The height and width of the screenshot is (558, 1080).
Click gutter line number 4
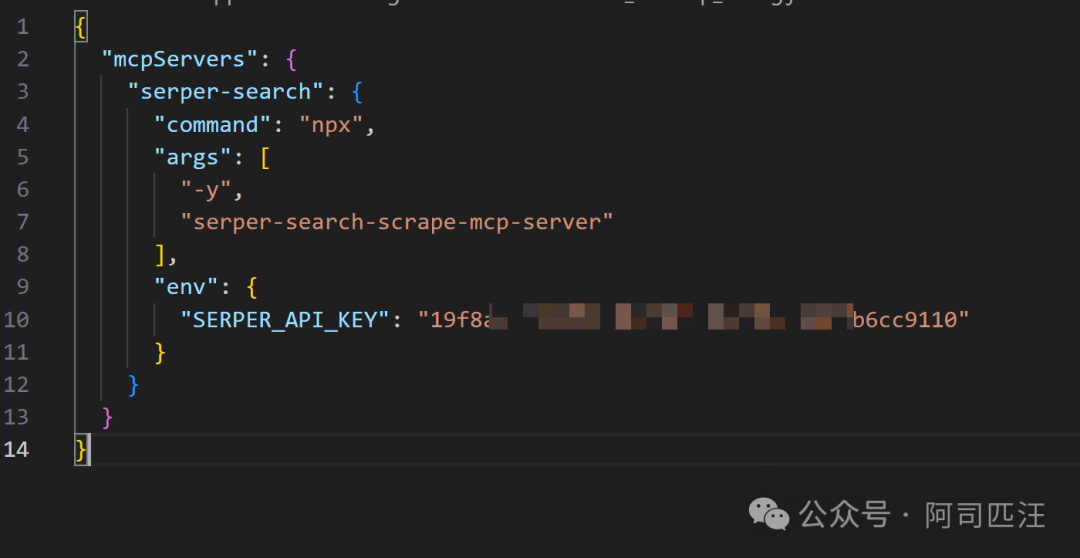coord(23,125)
